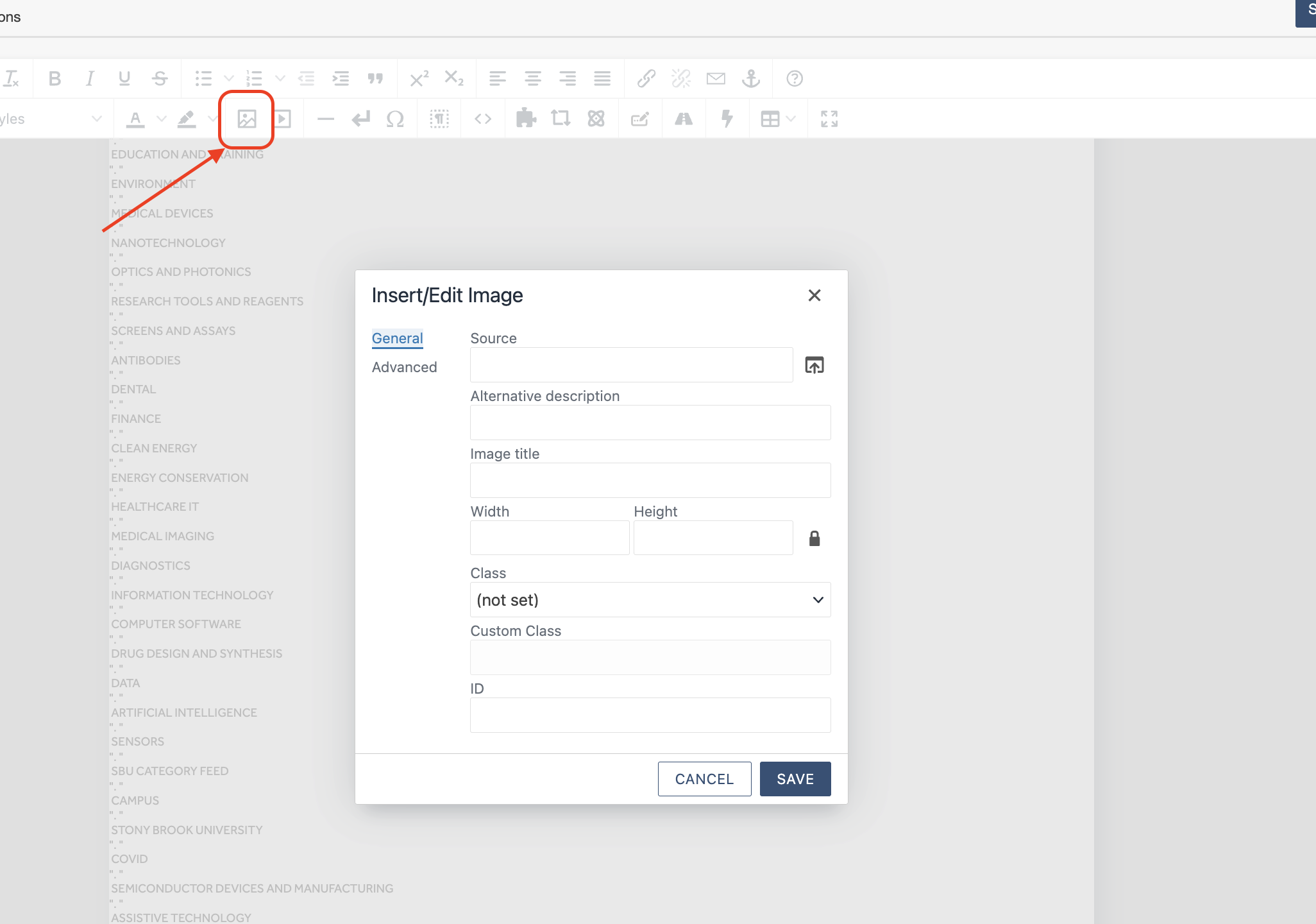The image size is (1316, 924).
Task: Toggle strikethrough formatting
Action: (x=160, y=78)
